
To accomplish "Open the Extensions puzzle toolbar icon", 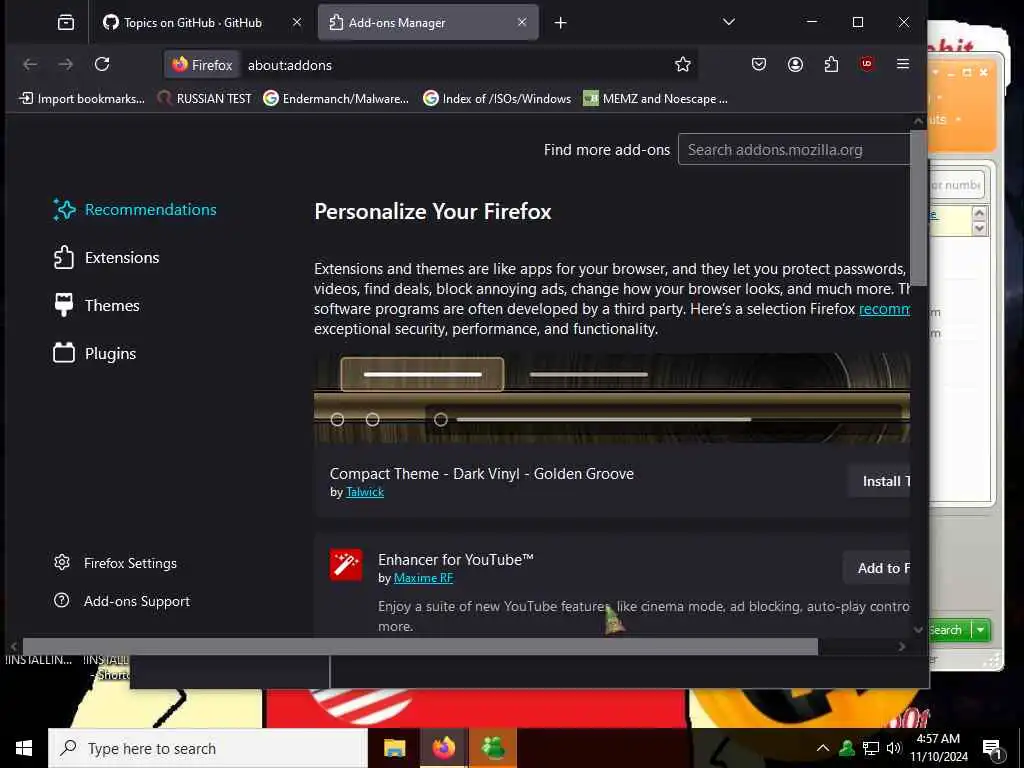I will click(831, 64).
